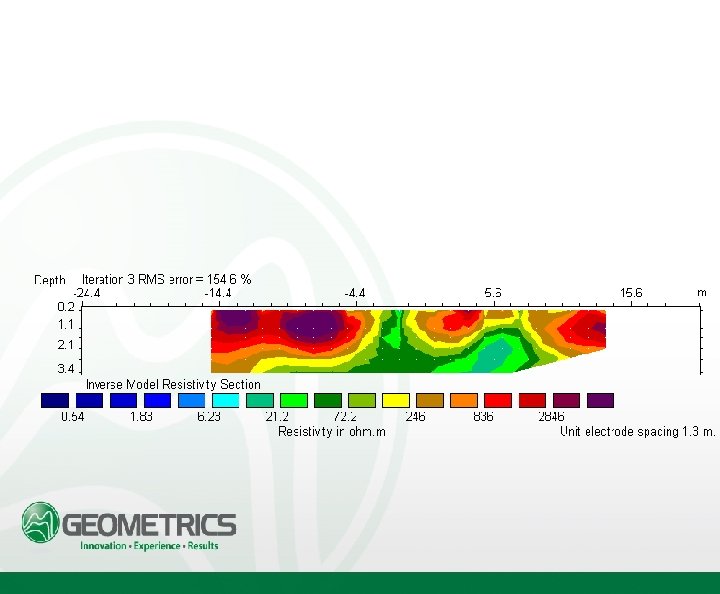This screenshot has width=720, height=594.
Task: Click the 246 legend value
Action: point(416,416)
